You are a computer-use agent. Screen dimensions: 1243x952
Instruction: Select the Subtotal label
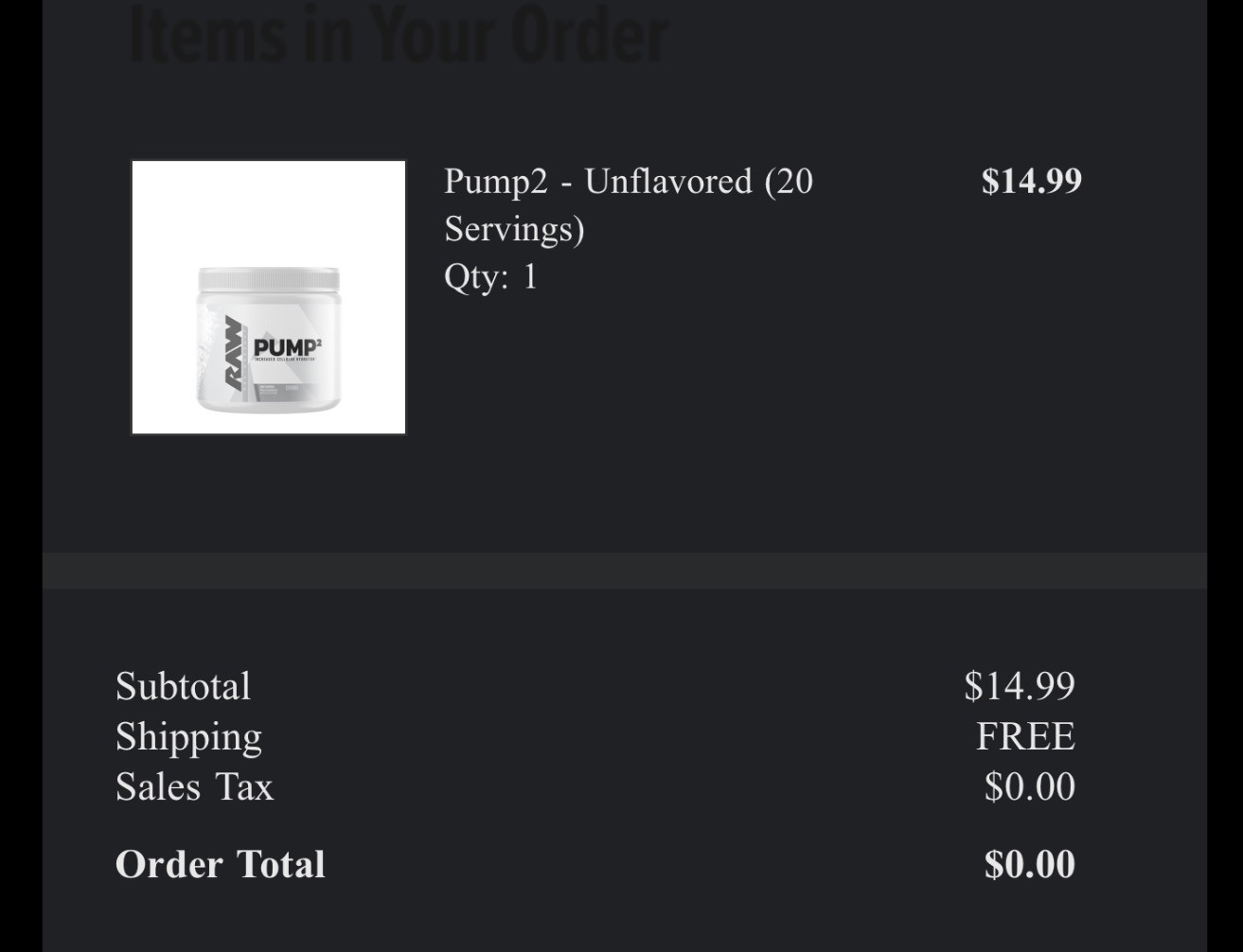click(183, 686)
